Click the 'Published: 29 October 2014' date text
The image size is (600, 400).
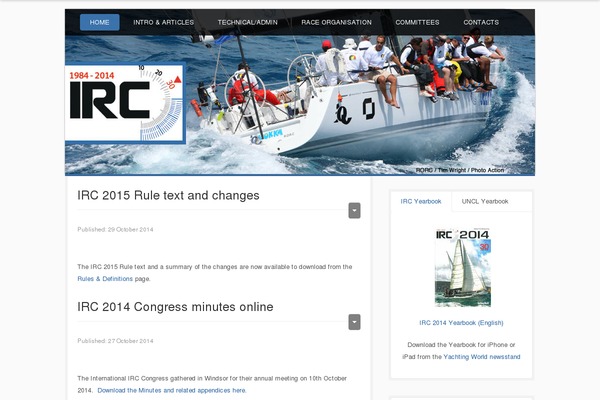click(115, 229)
